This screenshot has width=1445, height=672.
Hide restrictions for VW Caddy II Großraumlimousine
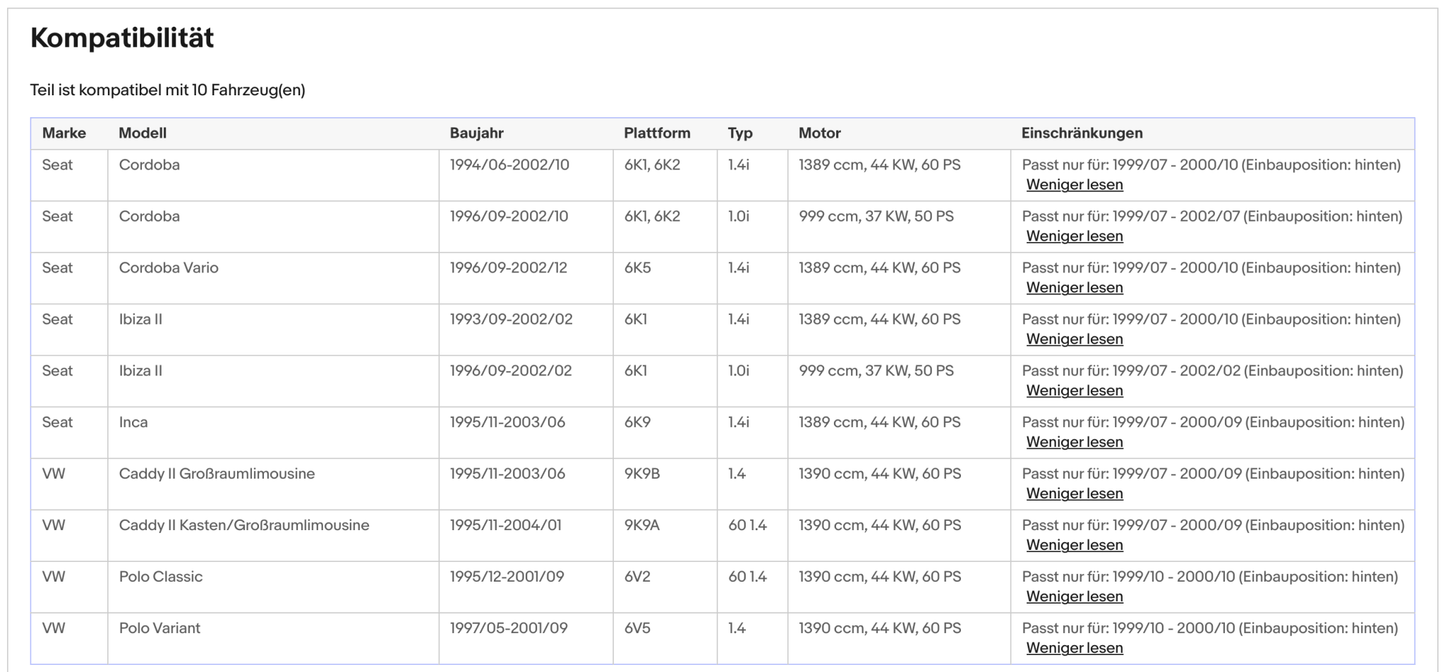click(x=1074, y=494)
